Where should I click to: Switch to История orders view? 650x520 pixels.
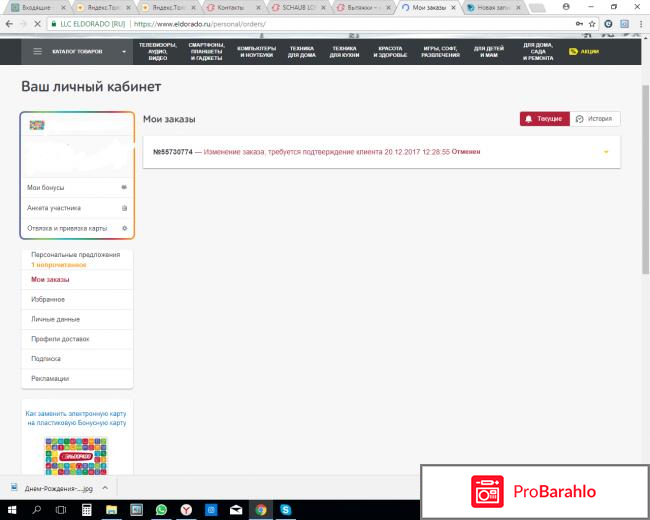tap(593, 119)
